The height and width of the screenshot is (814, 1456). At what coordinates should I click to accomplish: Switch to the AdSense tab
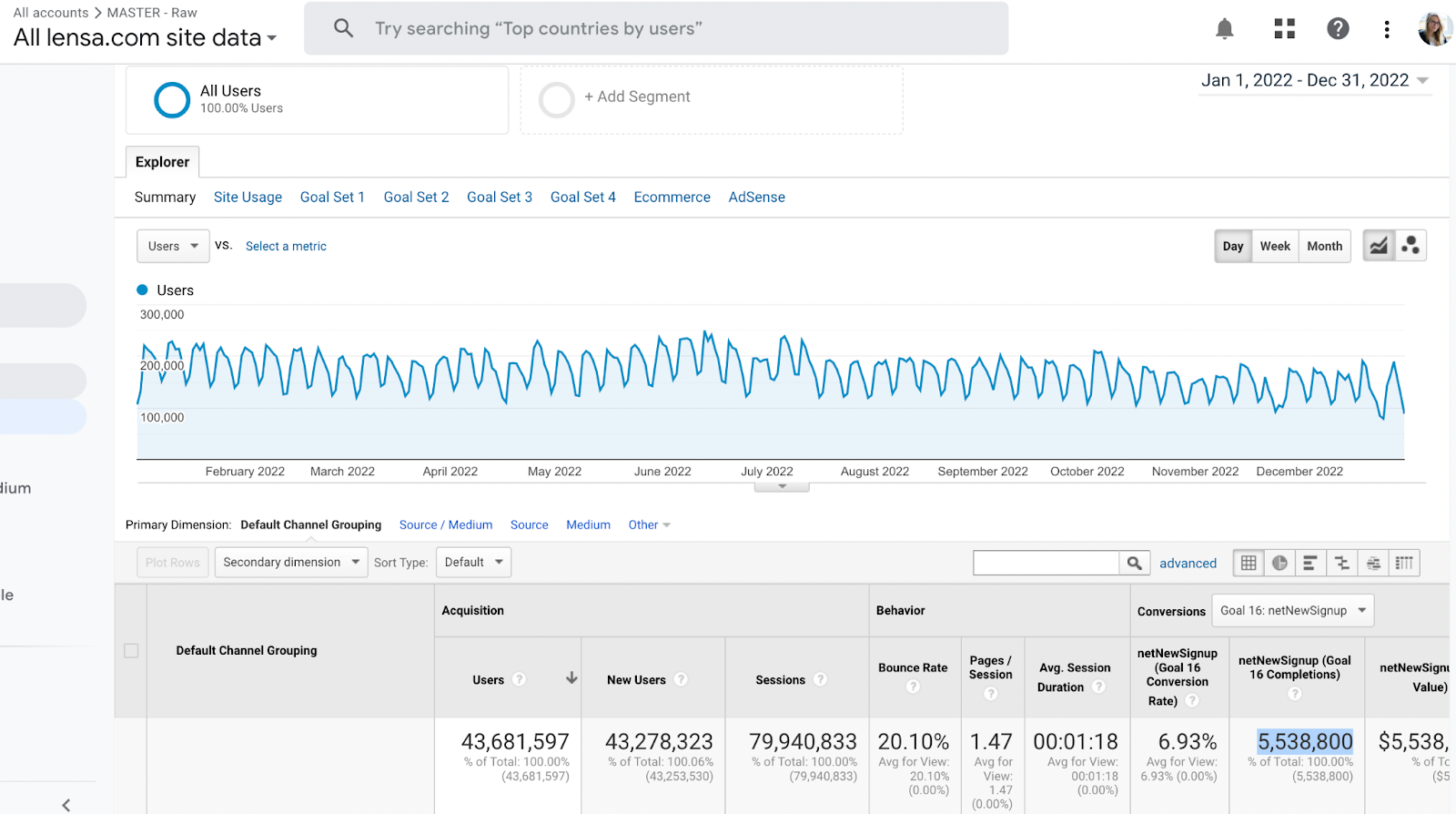coord(757,197)
